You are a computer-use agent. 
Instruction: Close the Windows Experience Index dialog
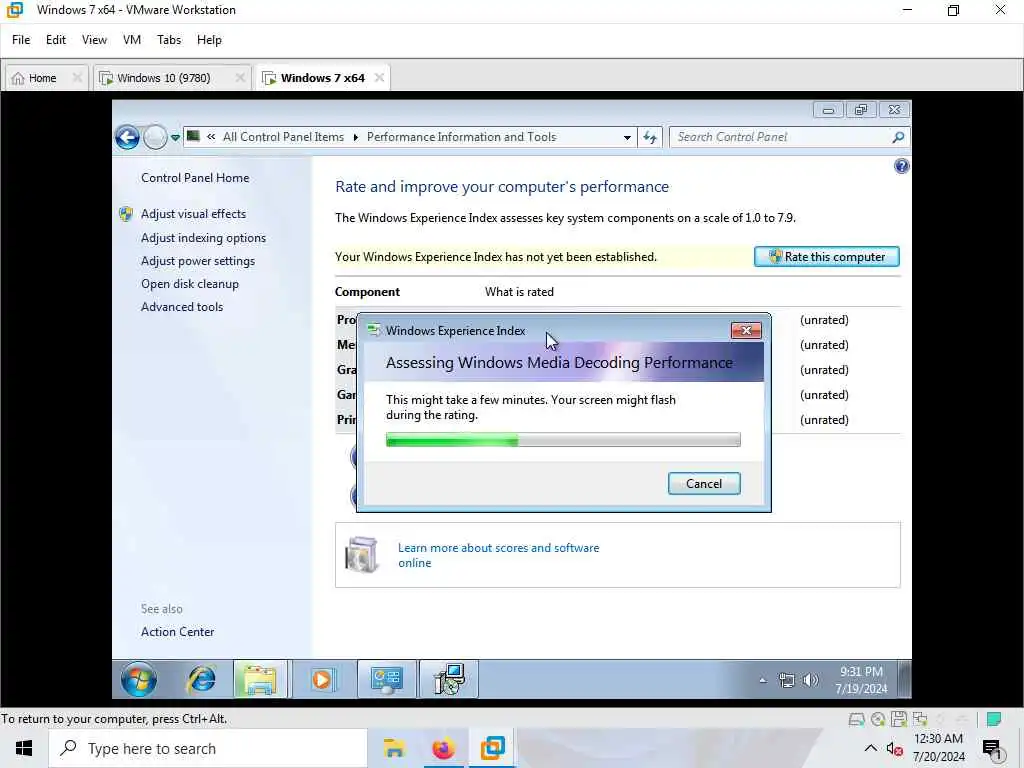[746, 330]
